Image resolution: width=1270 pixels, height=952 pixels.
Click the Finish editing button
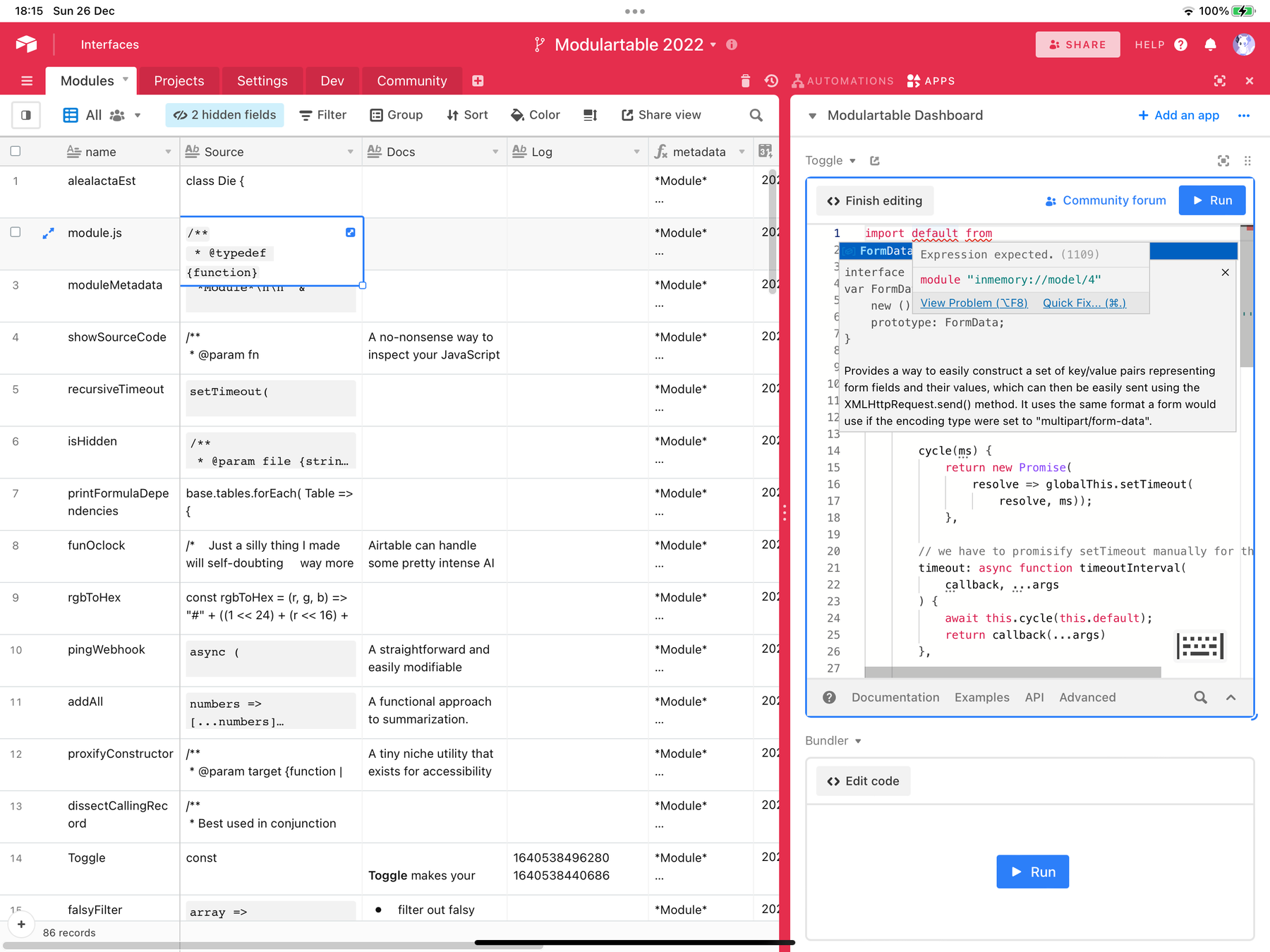pyautogui.click(x=875, y=201)
